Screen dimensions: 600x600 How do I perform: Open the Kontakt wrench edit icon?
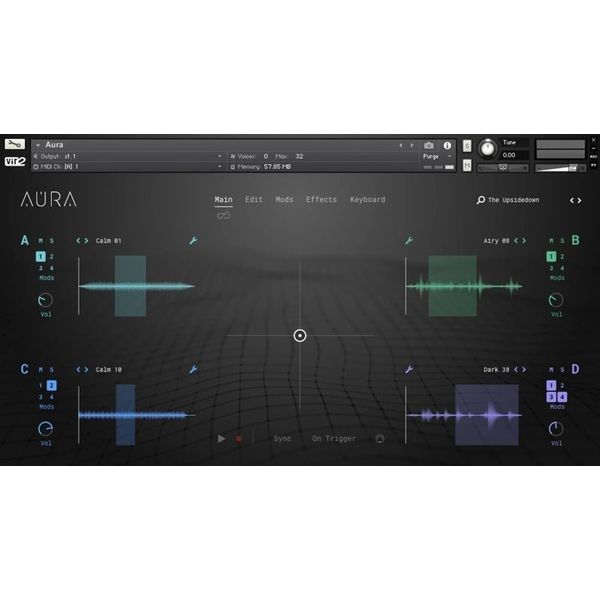[x=15, y=144]
